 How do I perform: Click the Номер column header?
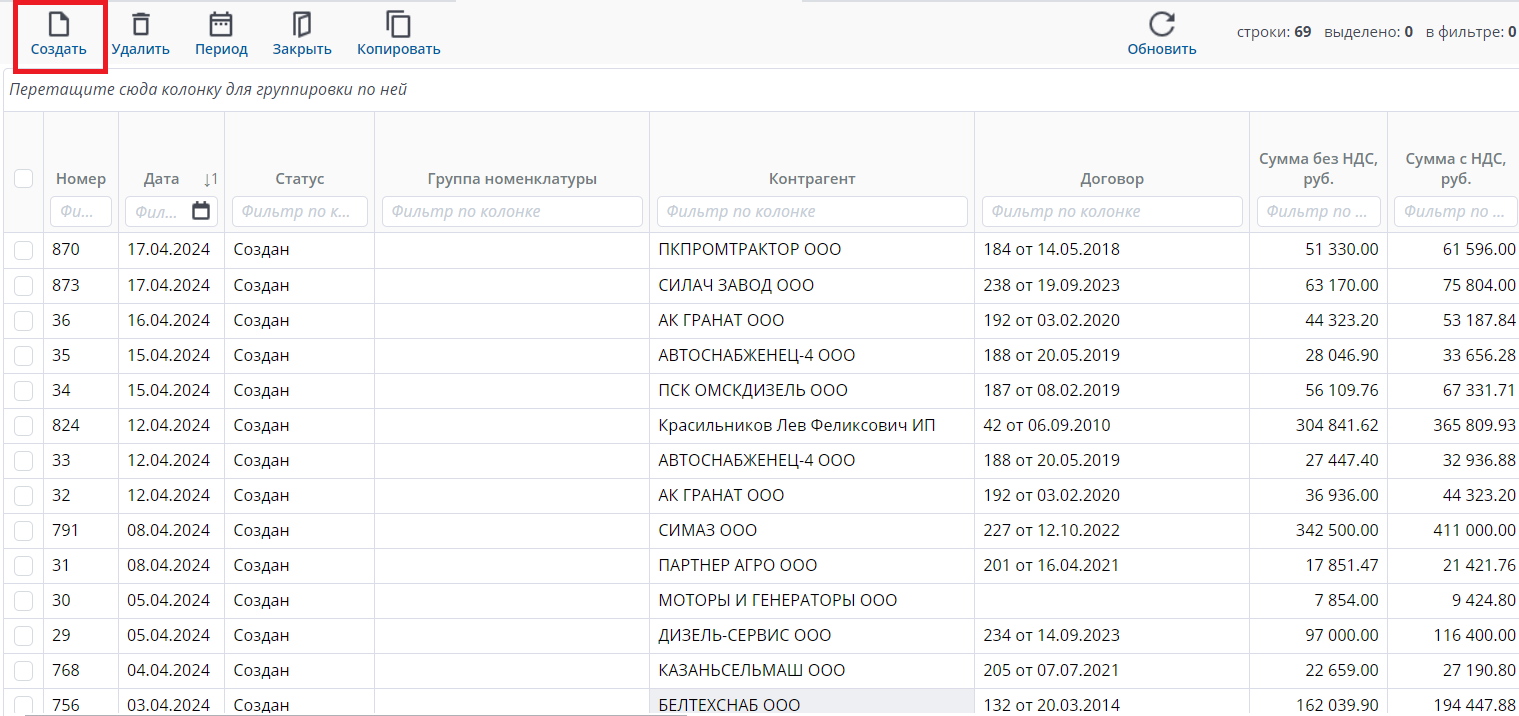coord(80,179)
